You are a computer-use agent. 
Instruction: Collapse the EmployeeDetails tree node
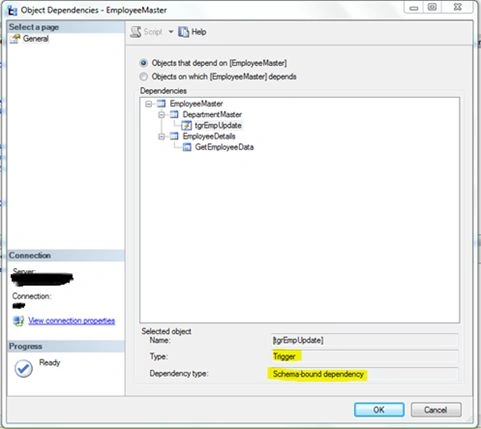162,136
